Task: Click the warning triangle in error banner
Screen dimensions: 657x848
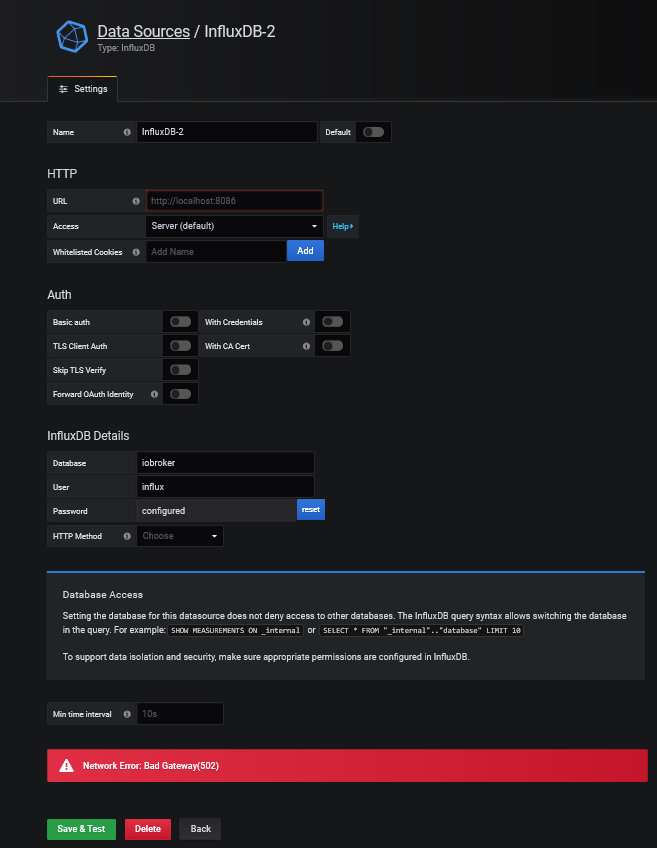Action: point(67,765)
